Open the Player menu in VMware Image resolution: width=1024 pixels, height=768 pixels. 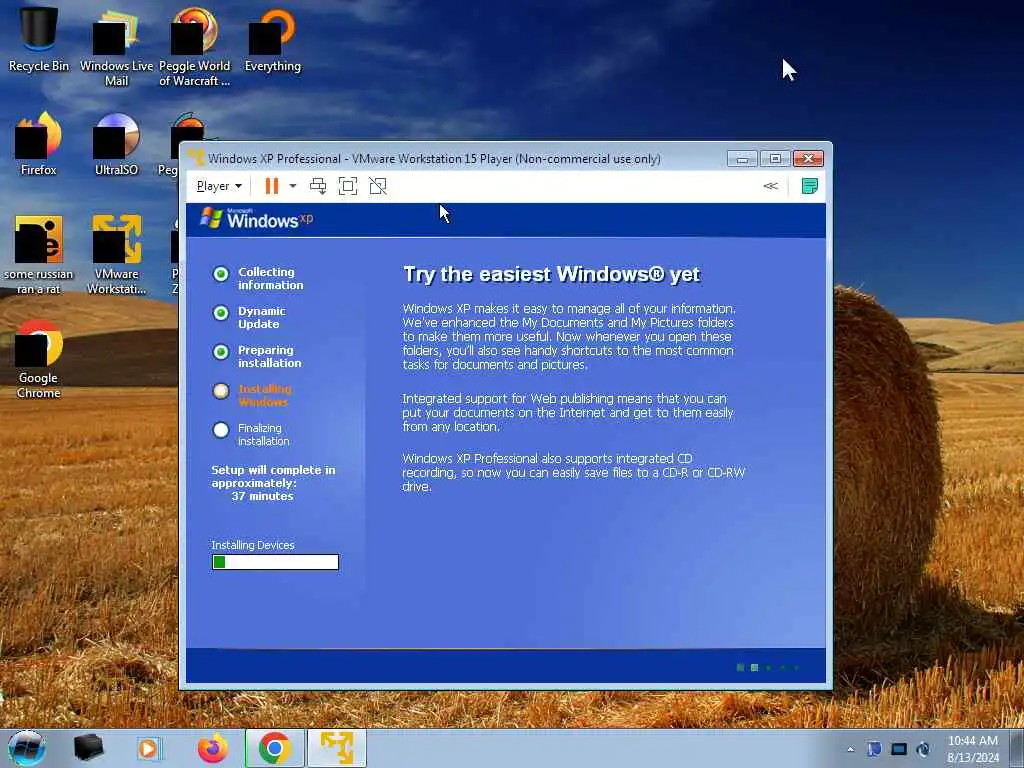[x=219, y=186]
